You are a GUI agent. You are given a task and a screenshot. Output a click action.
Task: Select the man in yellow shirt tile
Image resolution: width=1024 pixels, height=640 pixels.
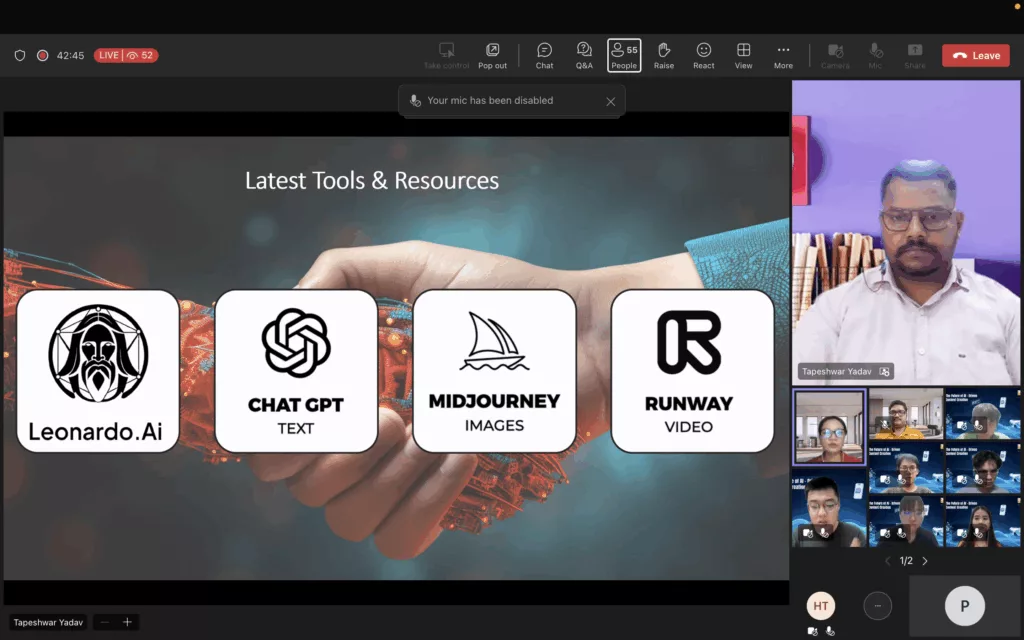tap(906, 413)
